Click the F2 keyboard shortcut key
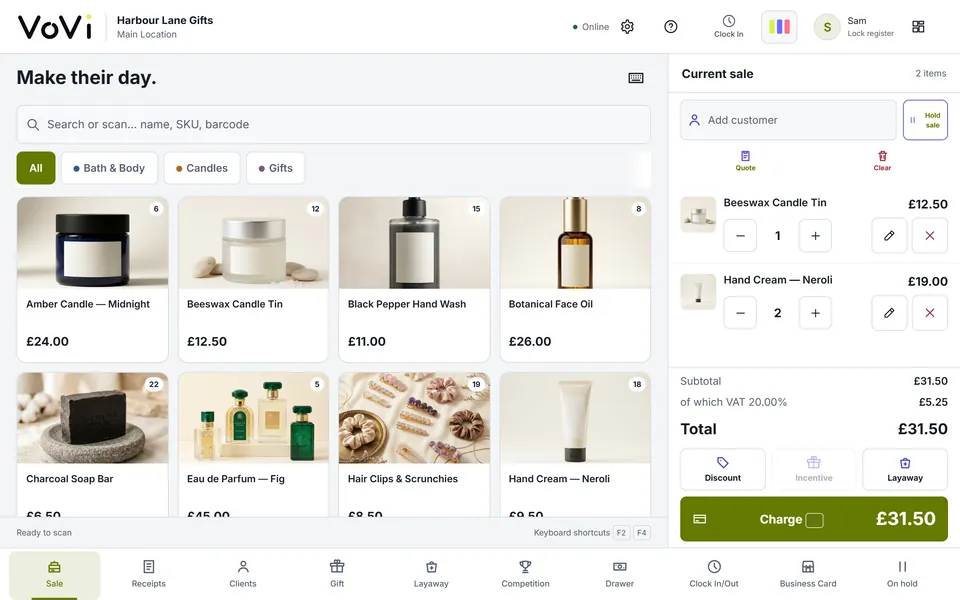Screen dimensions: 960x600 621,533
